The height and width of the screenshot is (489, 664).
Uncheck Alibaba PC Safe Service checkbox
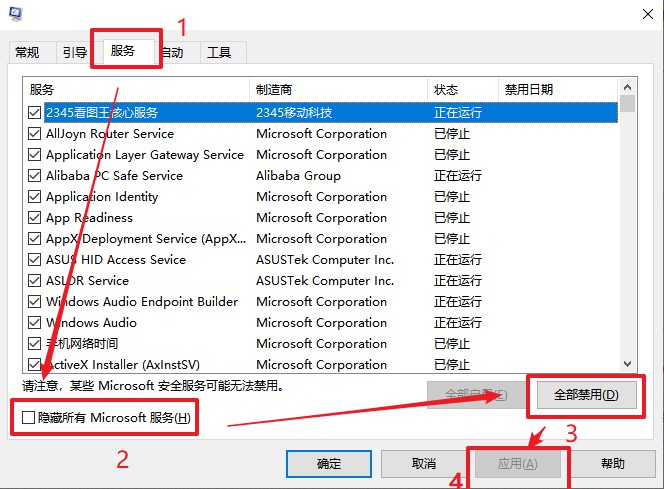tap(34, 175)
